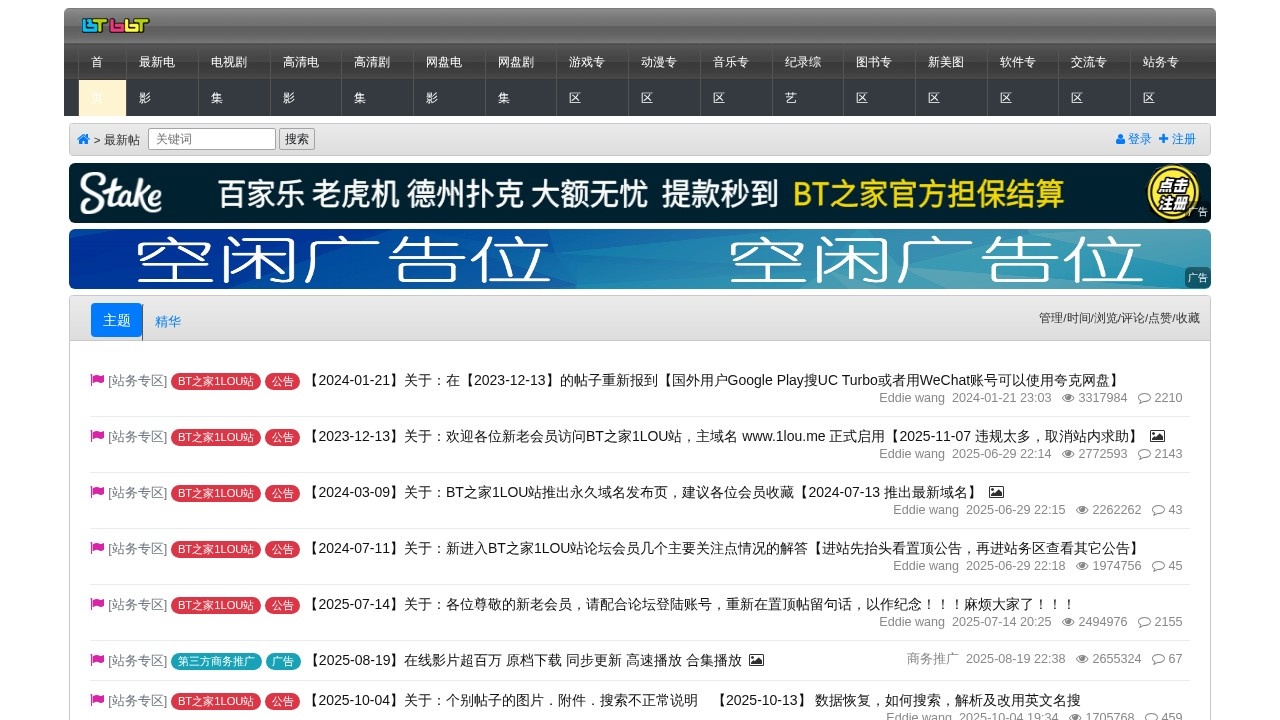Open the 2024-07-11 announcement post
The image size is (1280, 720).
tap(724, 548)
